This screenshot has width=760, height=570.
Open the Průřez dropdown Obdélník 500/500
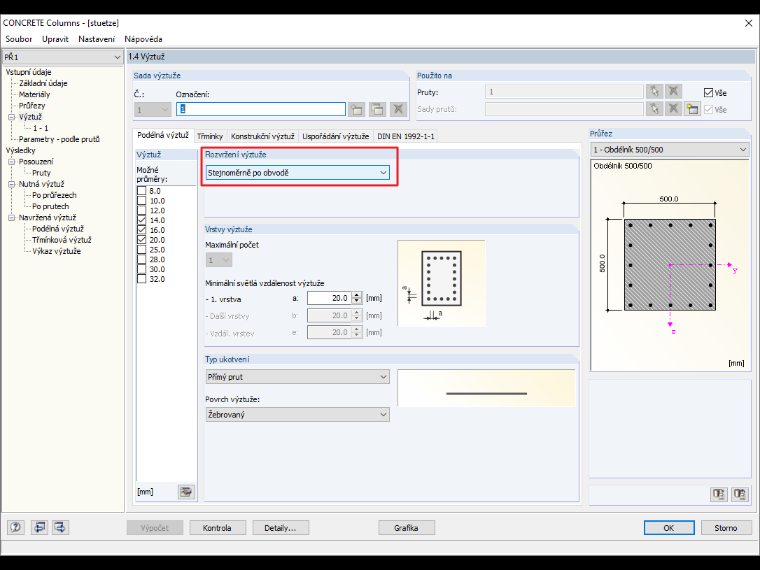coord(669,150)
